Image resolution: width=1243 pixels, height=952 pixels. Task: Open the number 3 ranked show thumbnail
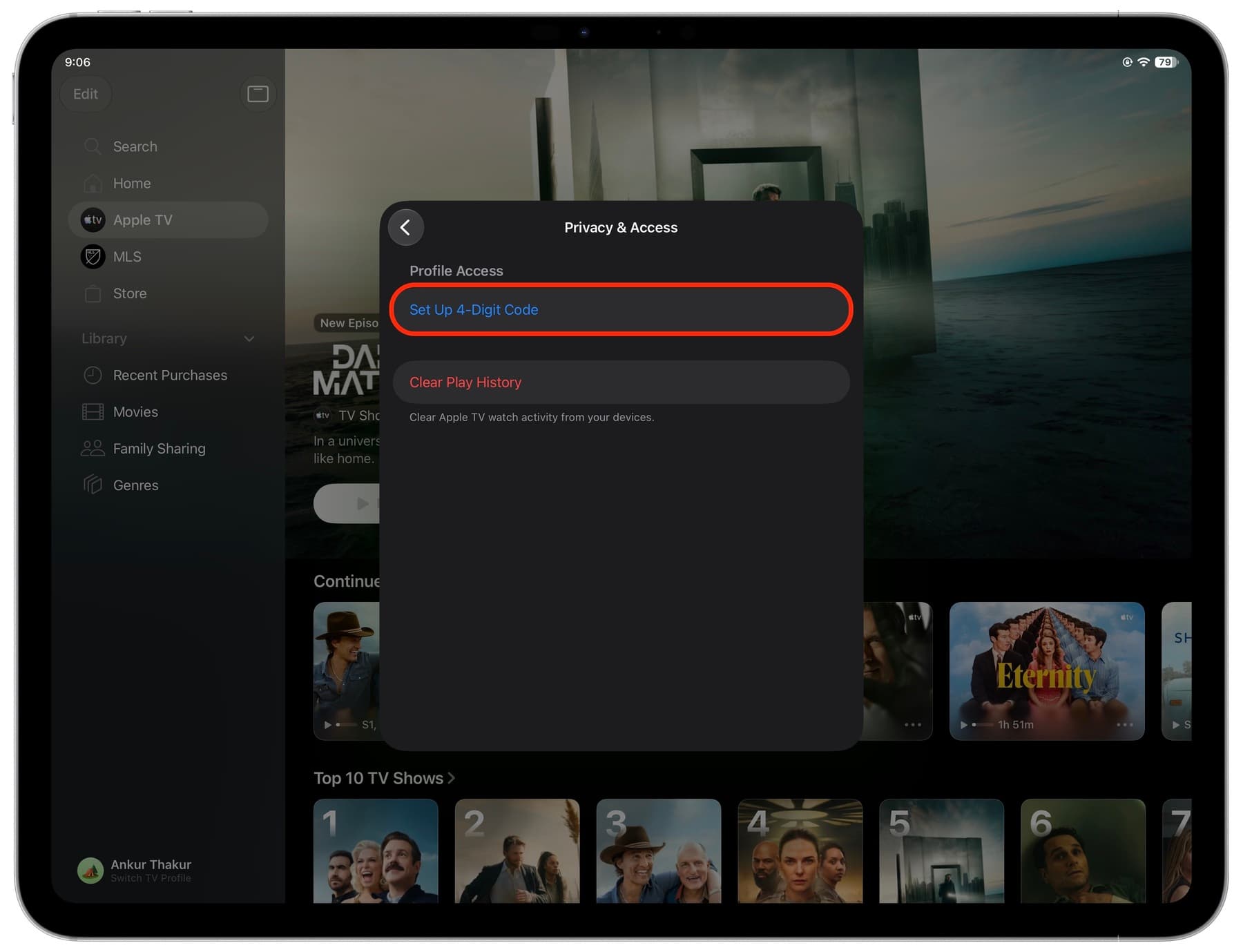point(659,851)
